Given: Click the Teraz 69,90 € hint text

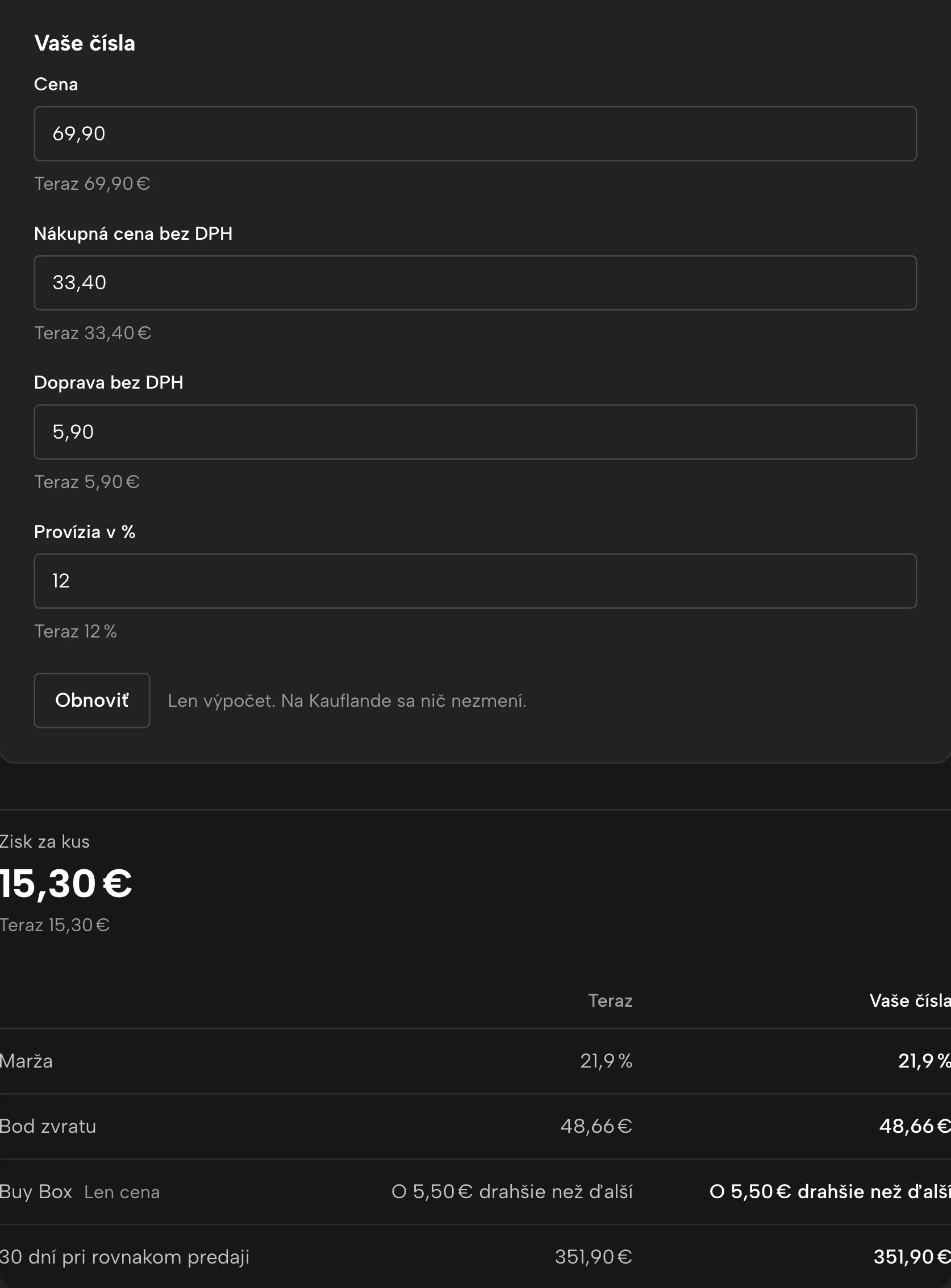Looking at the screenshot, I should click(x=92, y=184).
